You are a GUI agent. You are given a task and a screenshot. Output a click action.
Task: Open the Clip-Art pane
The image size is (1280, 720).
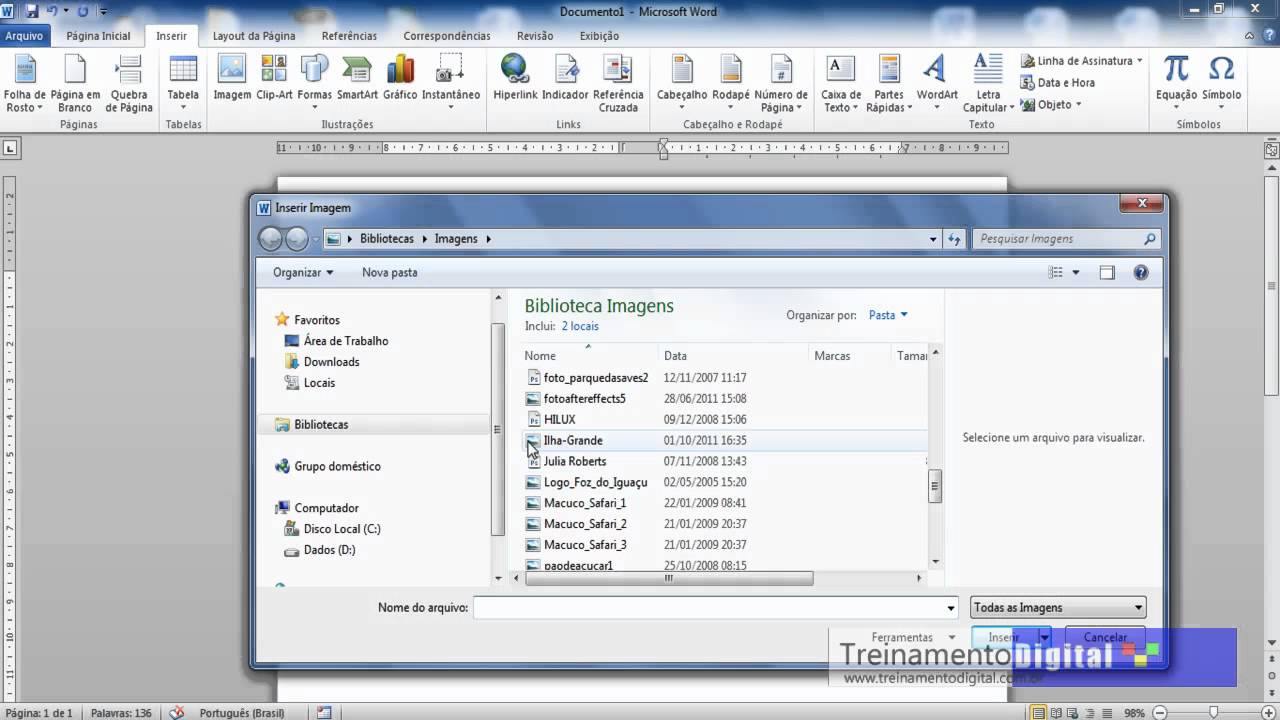274,78
